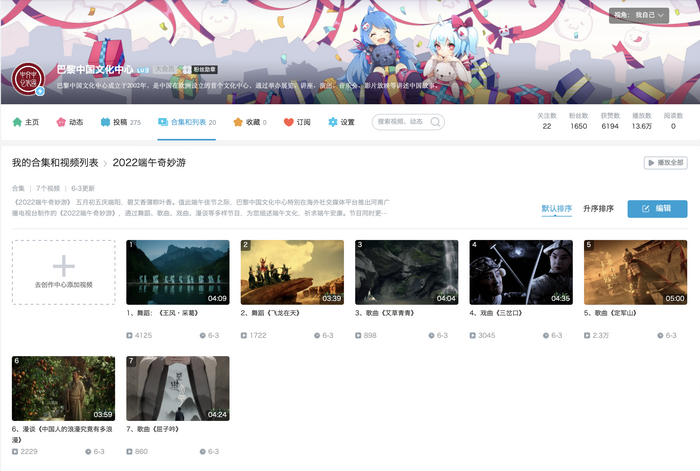Go to the 订阅 subscriptions tab
Viewport: 700px width, 471px height.
297,122
